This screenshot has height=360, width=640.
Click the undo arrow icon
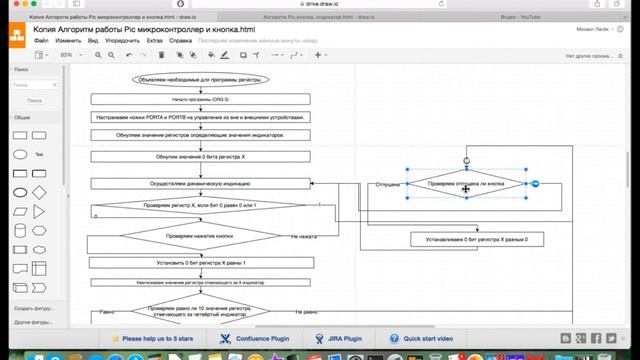tap(129, 55)
